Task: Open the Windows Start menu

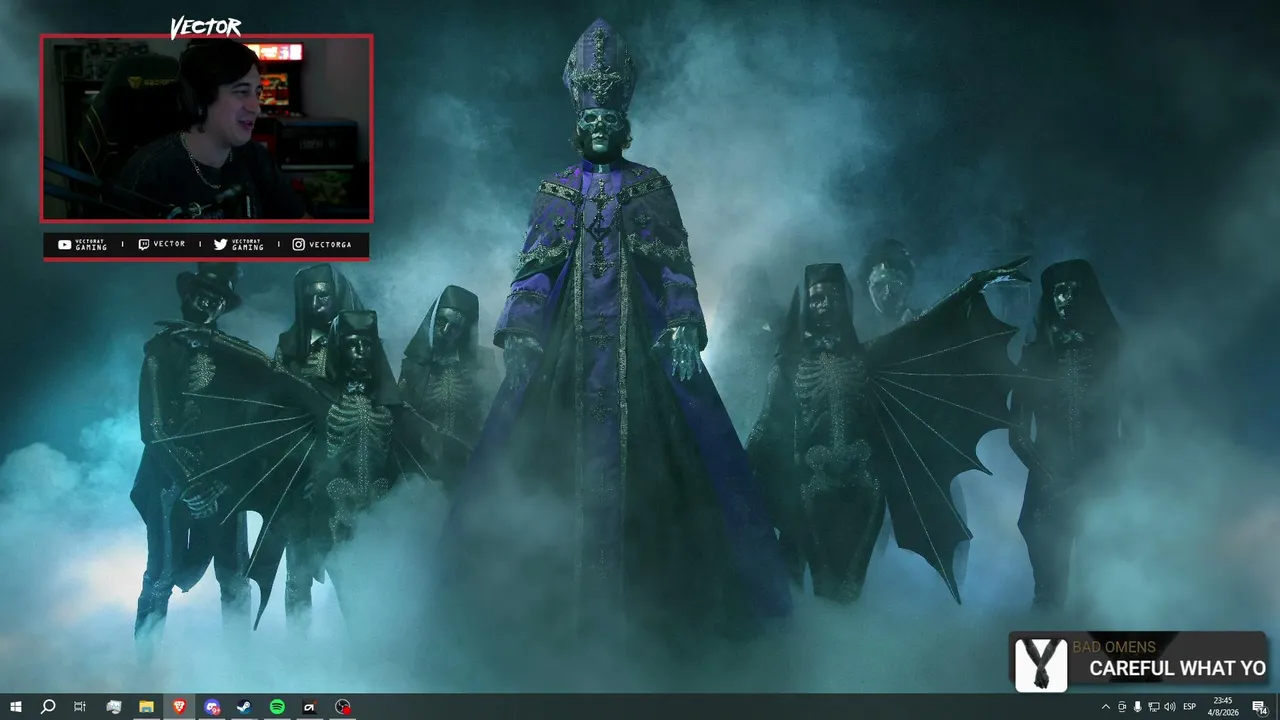Action: pos(16,707)
